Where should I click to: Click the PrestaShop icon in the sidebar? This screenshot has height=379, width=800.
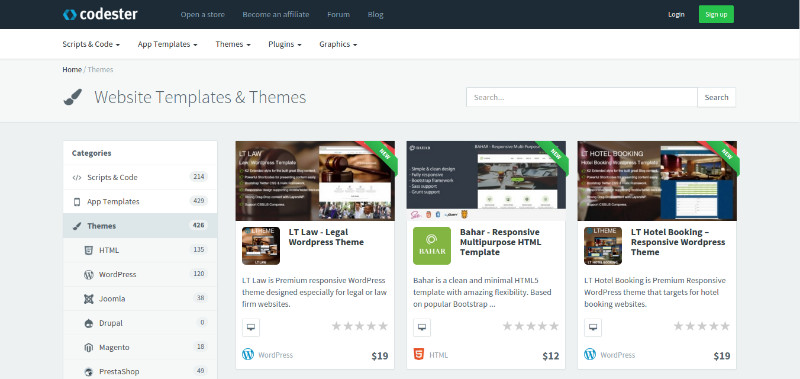point(88,372)
